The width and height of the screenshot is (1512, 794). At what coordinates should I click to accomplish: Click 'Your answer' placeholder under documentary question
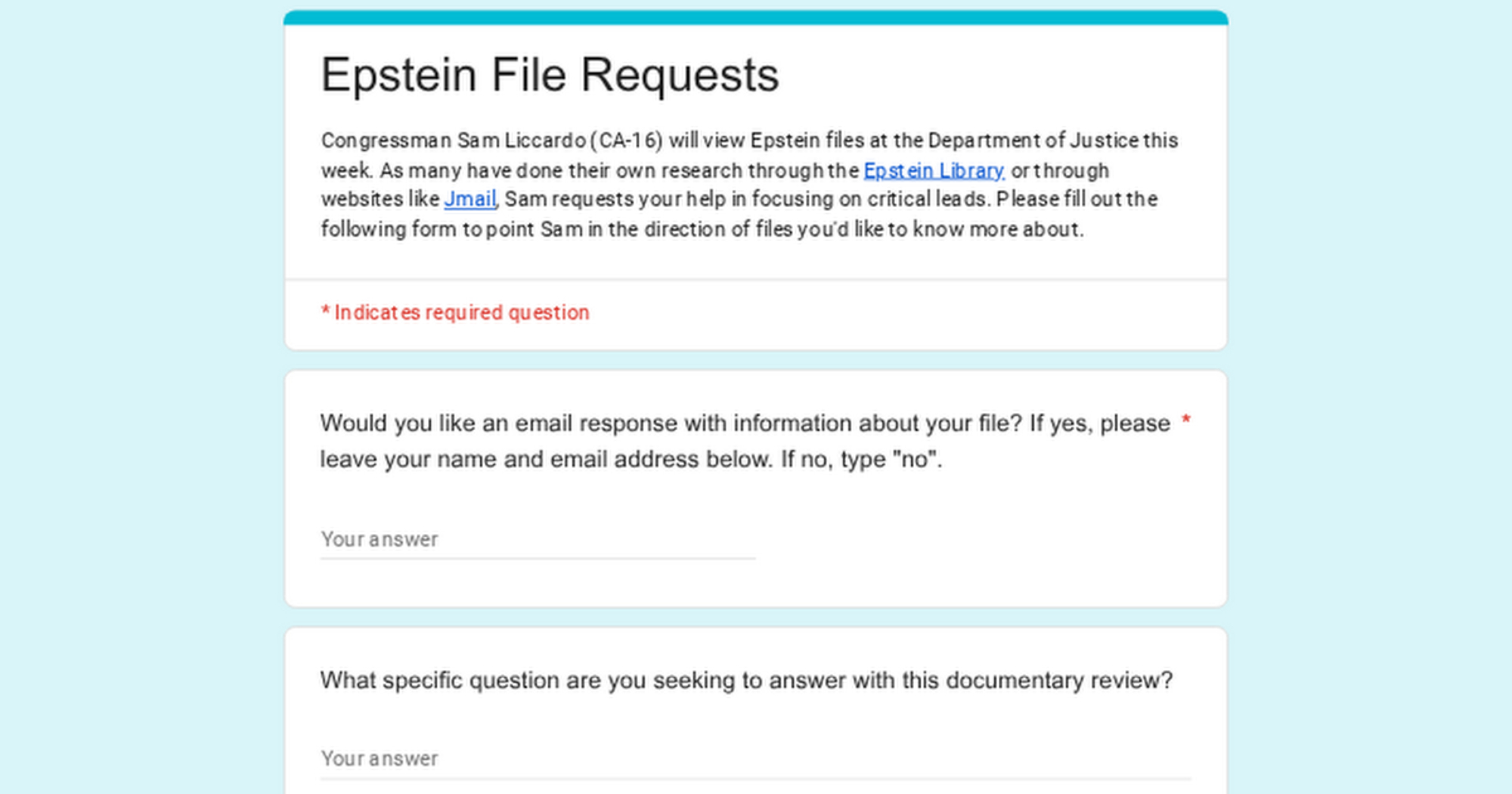pos(380,759)
